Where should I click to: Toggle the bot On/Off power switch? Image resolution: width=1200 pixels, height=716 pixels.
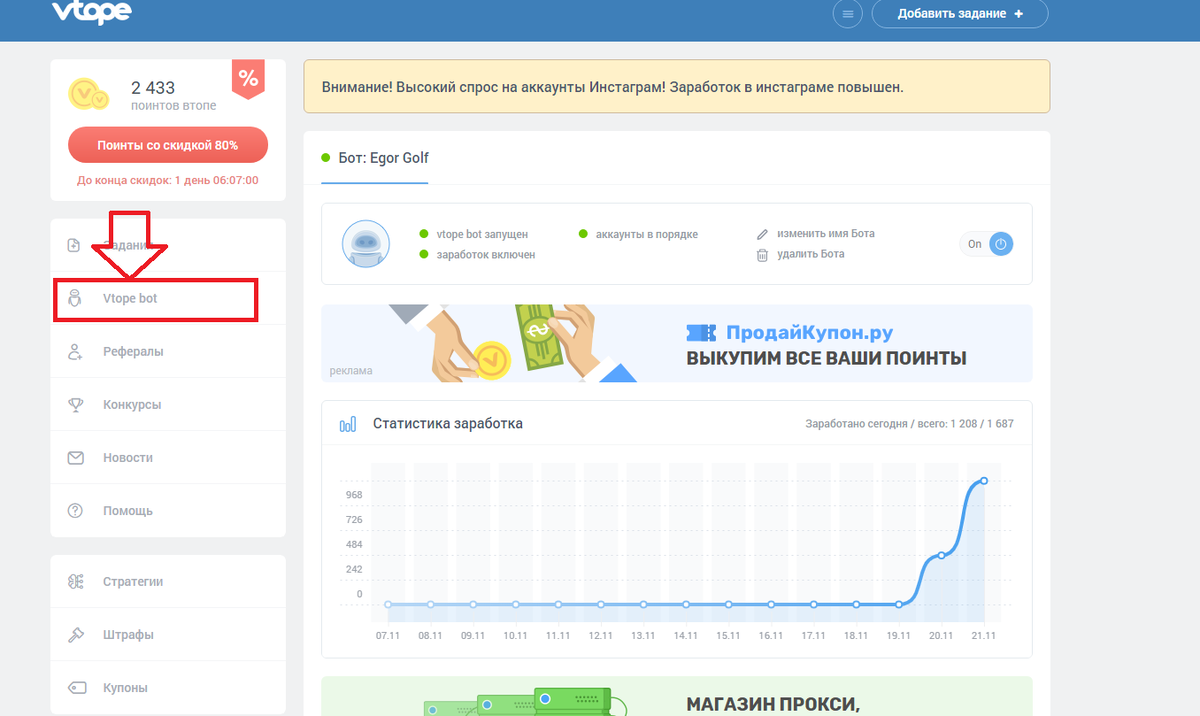click(x=987, y=244)
